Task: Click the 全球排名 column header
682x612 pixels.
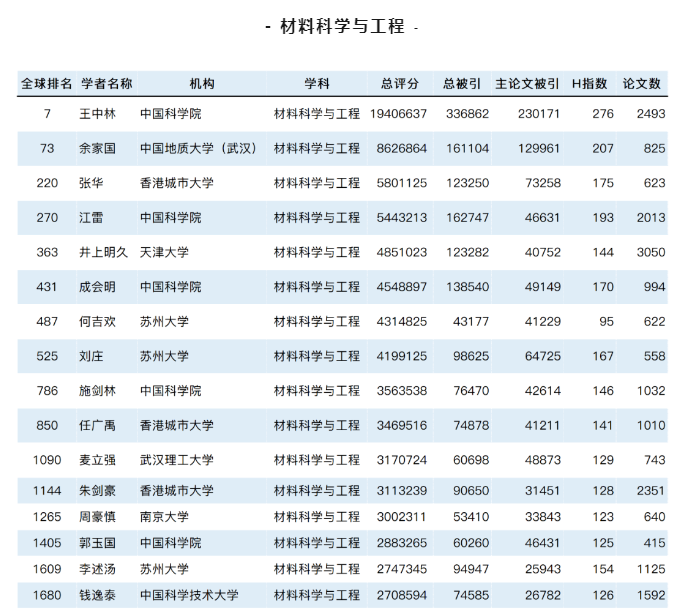Action: click(x=47, y=84)
